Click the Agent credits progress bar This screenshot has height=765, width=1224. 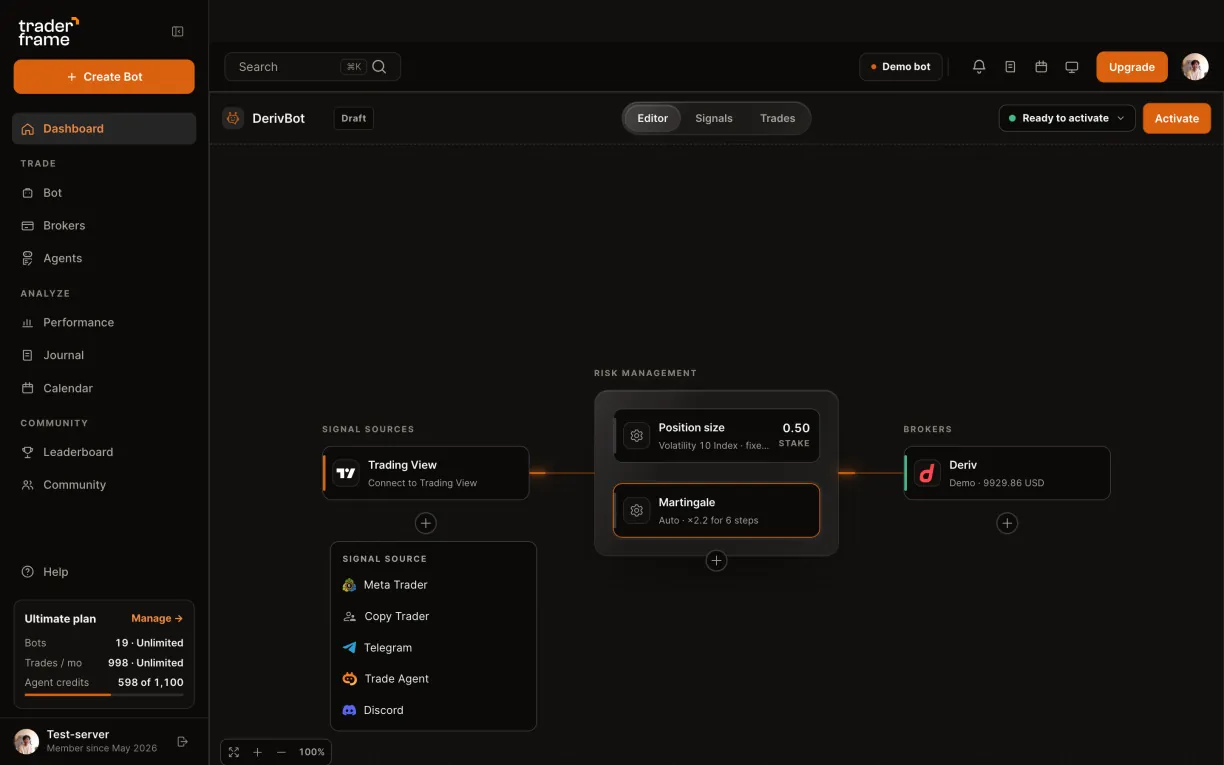point(104,694)
